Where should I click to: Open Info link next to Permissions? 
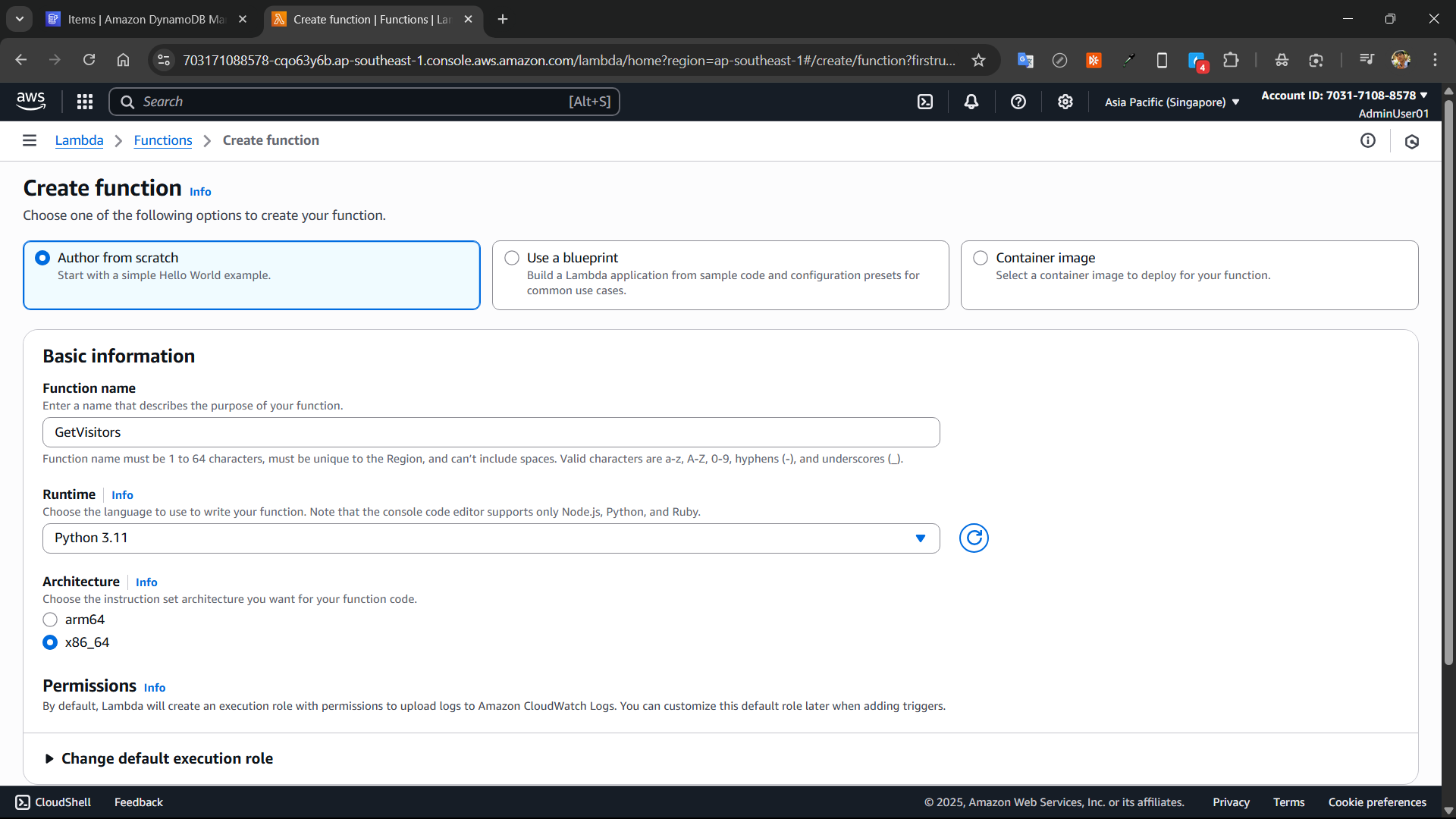click(x=155, y=688)
